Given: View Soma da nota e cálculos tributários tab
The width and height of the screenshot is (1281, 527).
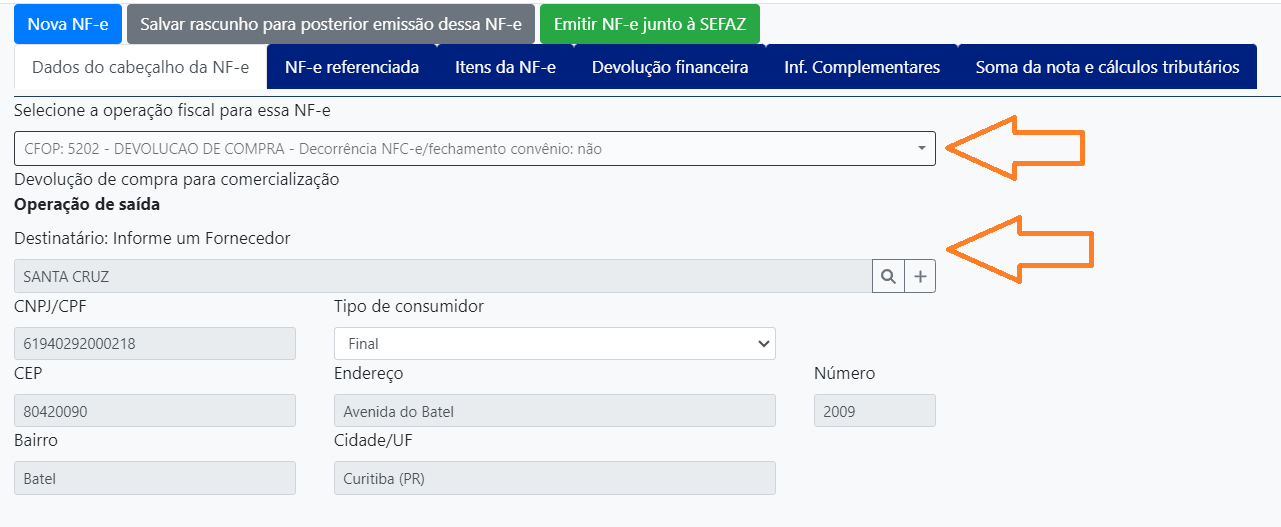Looking at the screenshot, I should coord(1107,67).
